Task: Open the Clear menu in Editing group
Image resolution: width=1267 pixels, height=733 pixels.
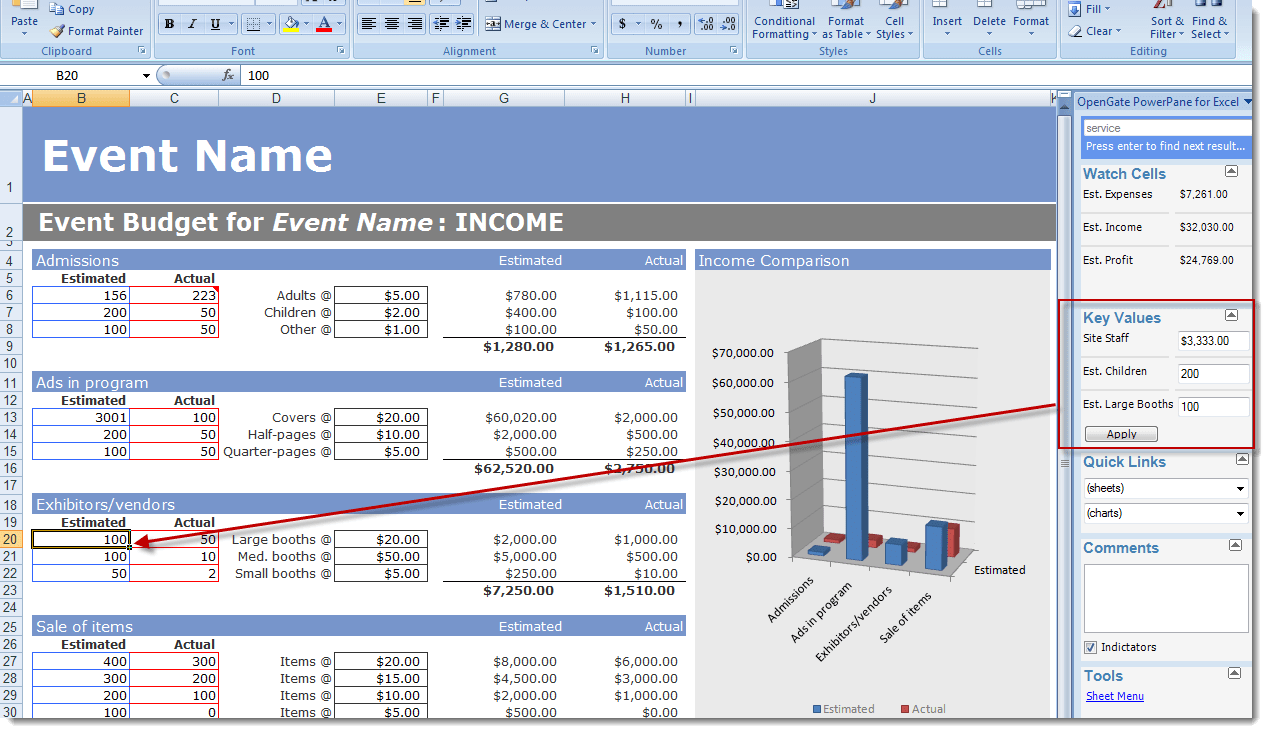Action: (x=1097, y=30)
